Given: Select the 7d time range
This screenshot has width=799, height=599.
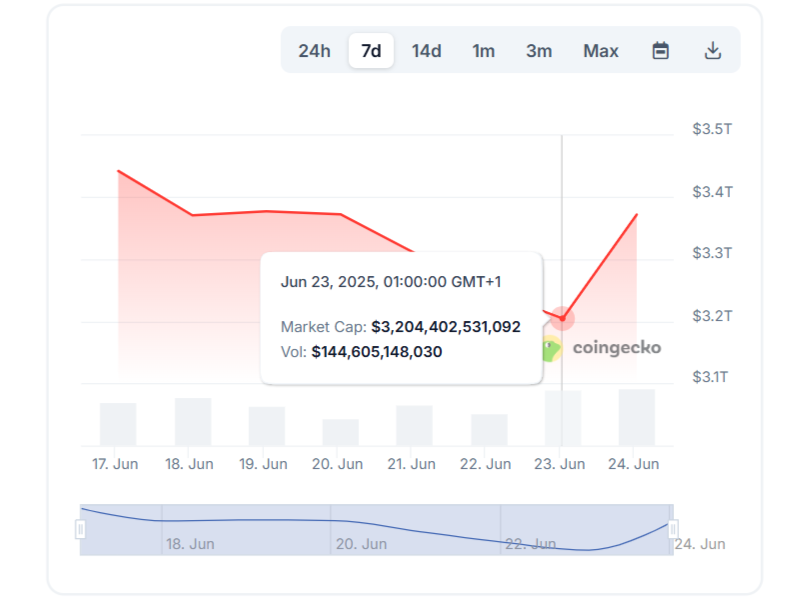Looking at the screenshot, I should (371, 51).
